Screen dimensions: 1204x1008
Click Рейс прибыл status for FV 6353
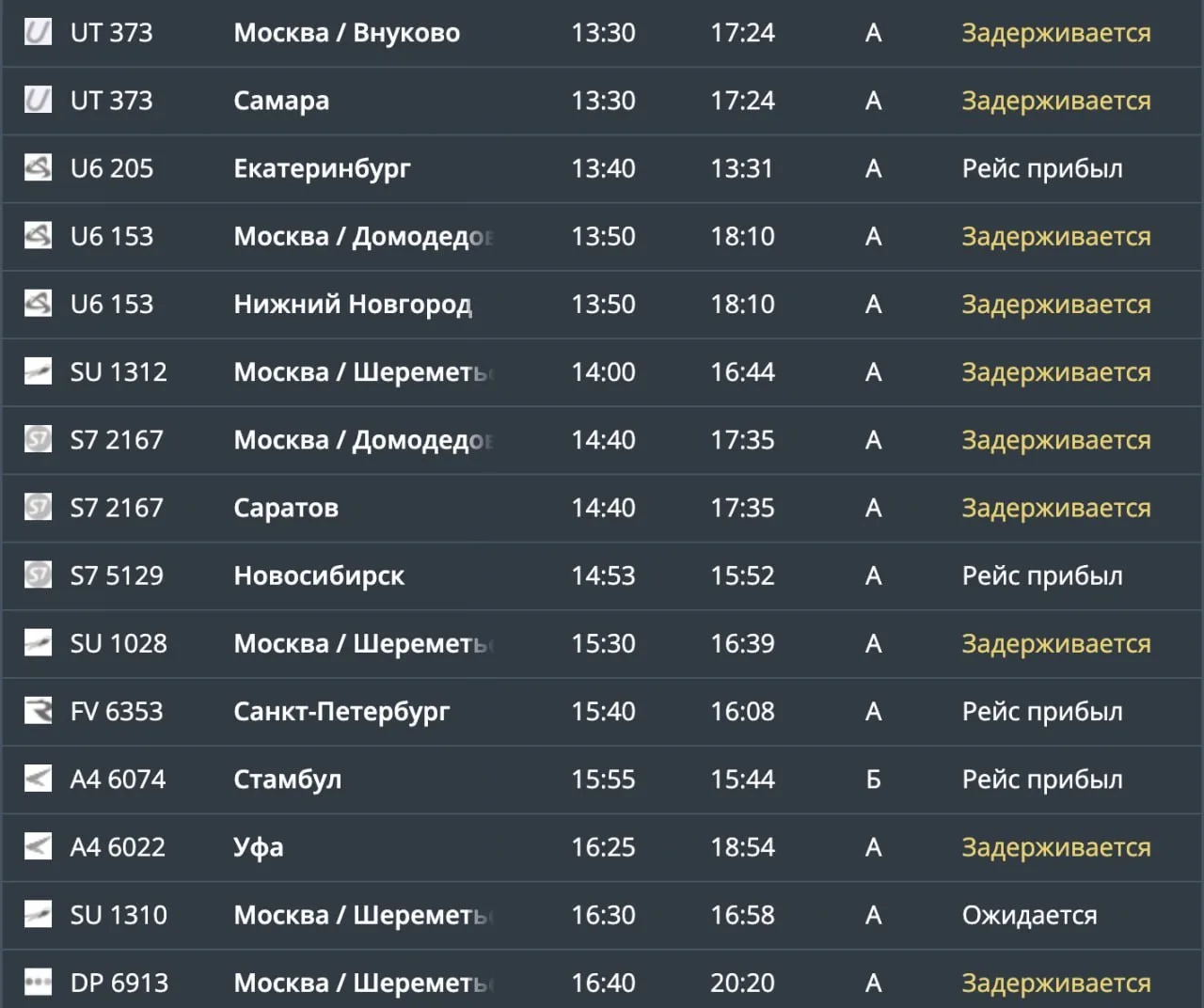coord(1042,712)
